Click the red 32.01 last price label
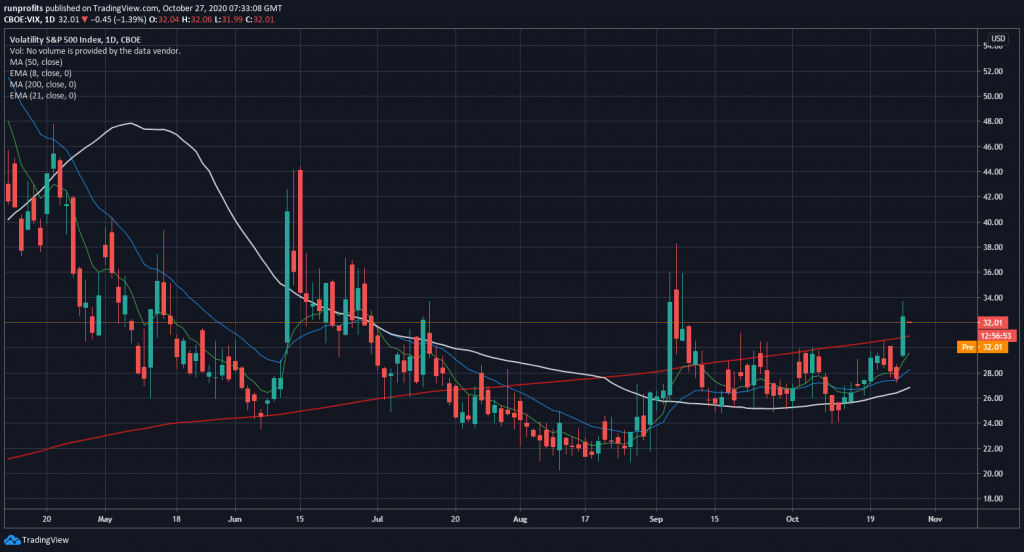The width and height of the screenshot is (1024, 552). (992, 323)
